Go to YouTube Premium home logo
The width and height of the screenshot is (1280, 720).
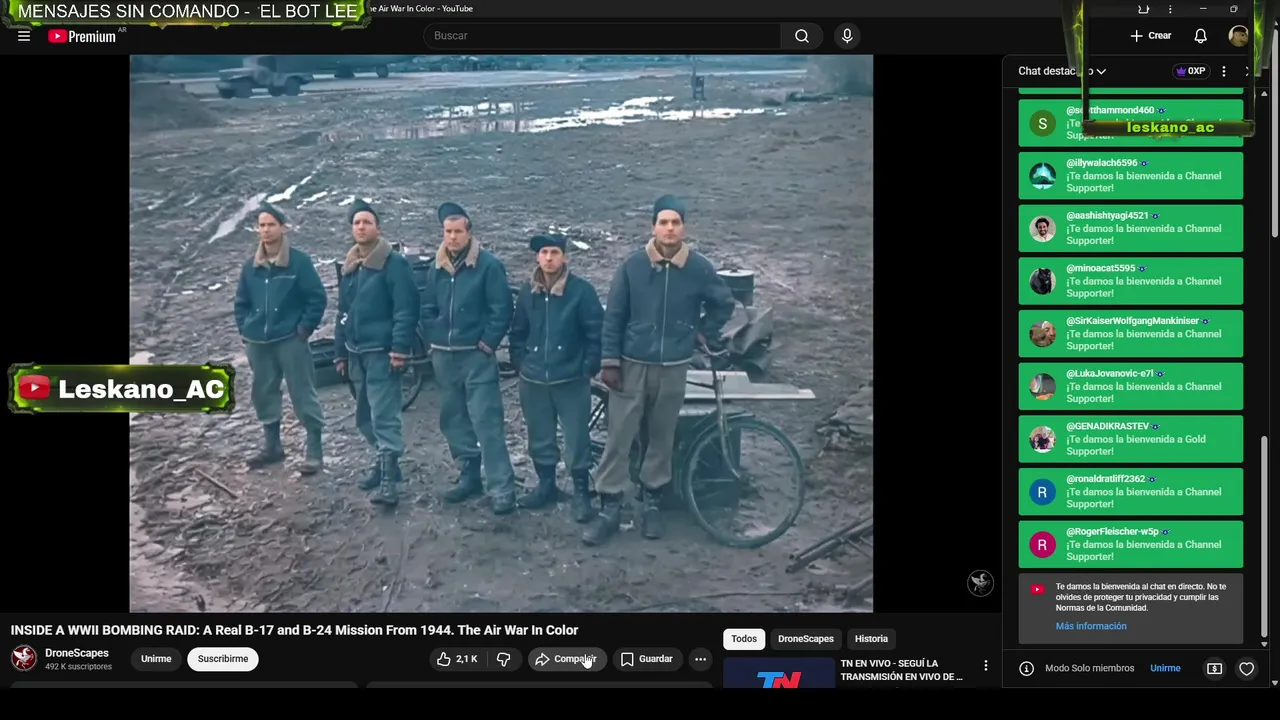pyautogui.click(x=84, y=36)
